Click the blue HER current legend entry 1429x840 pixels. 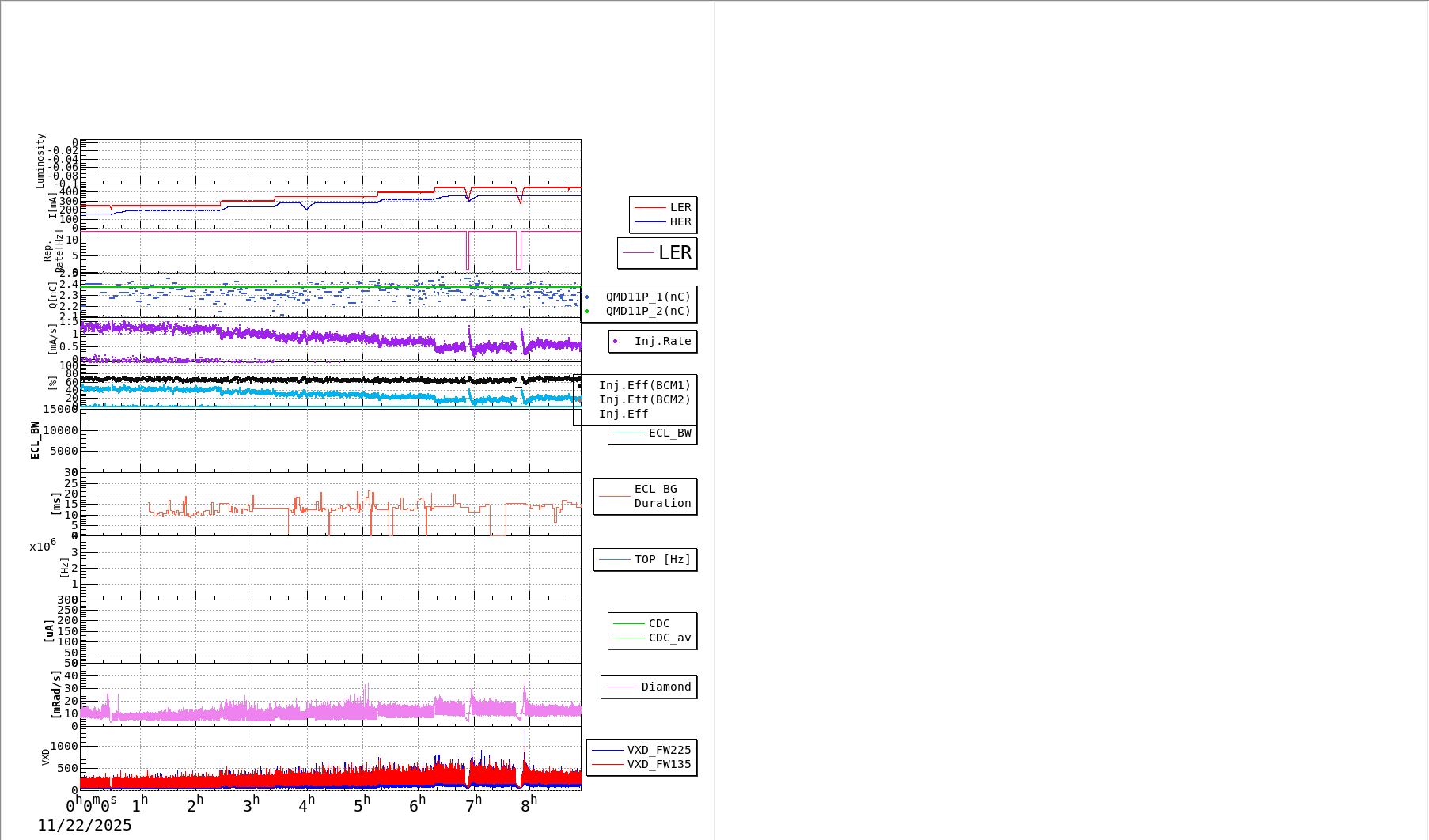click(663, 222)
